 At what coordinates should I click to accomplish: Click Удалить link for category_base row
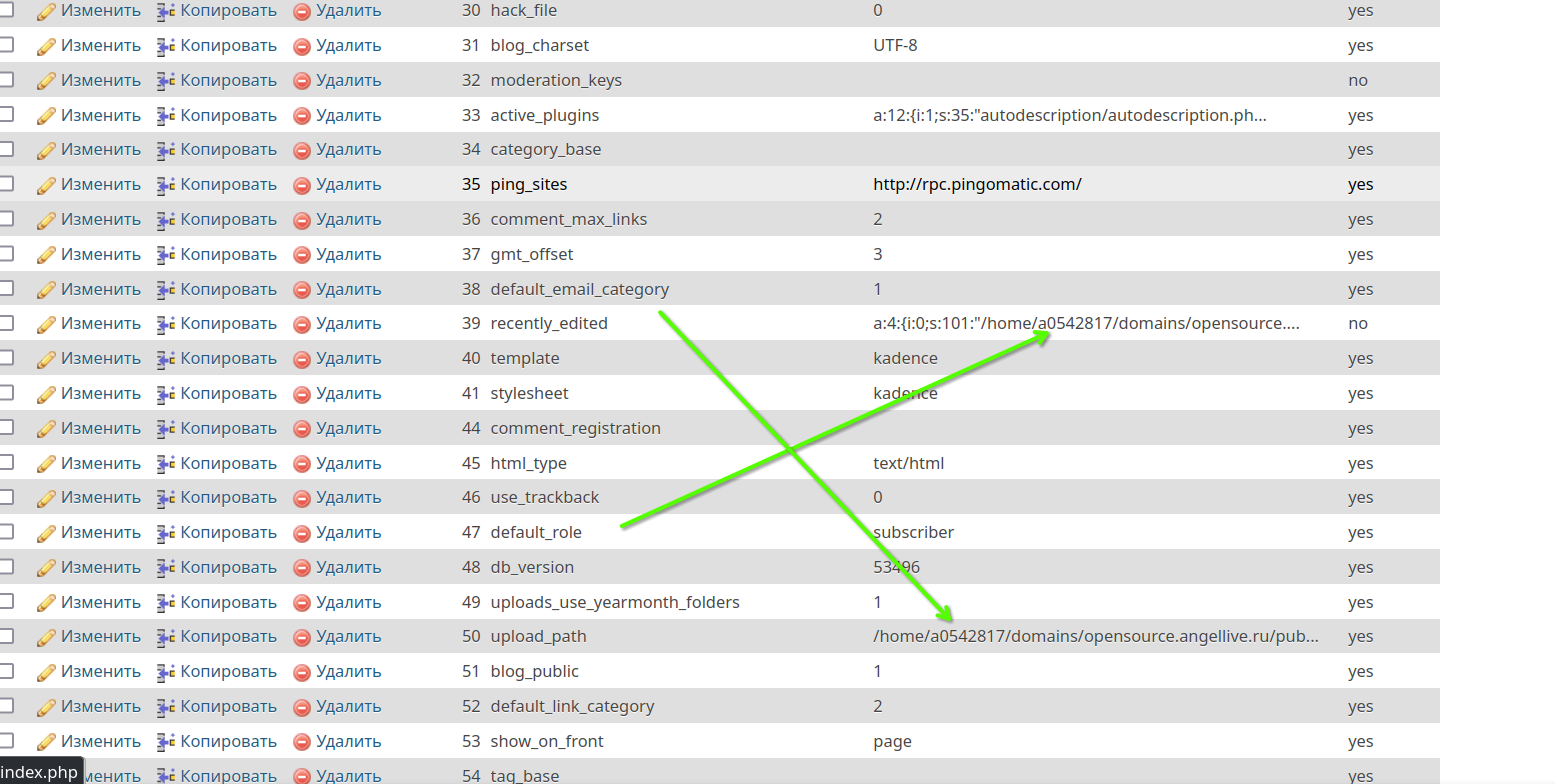click(x=349, y=150)
